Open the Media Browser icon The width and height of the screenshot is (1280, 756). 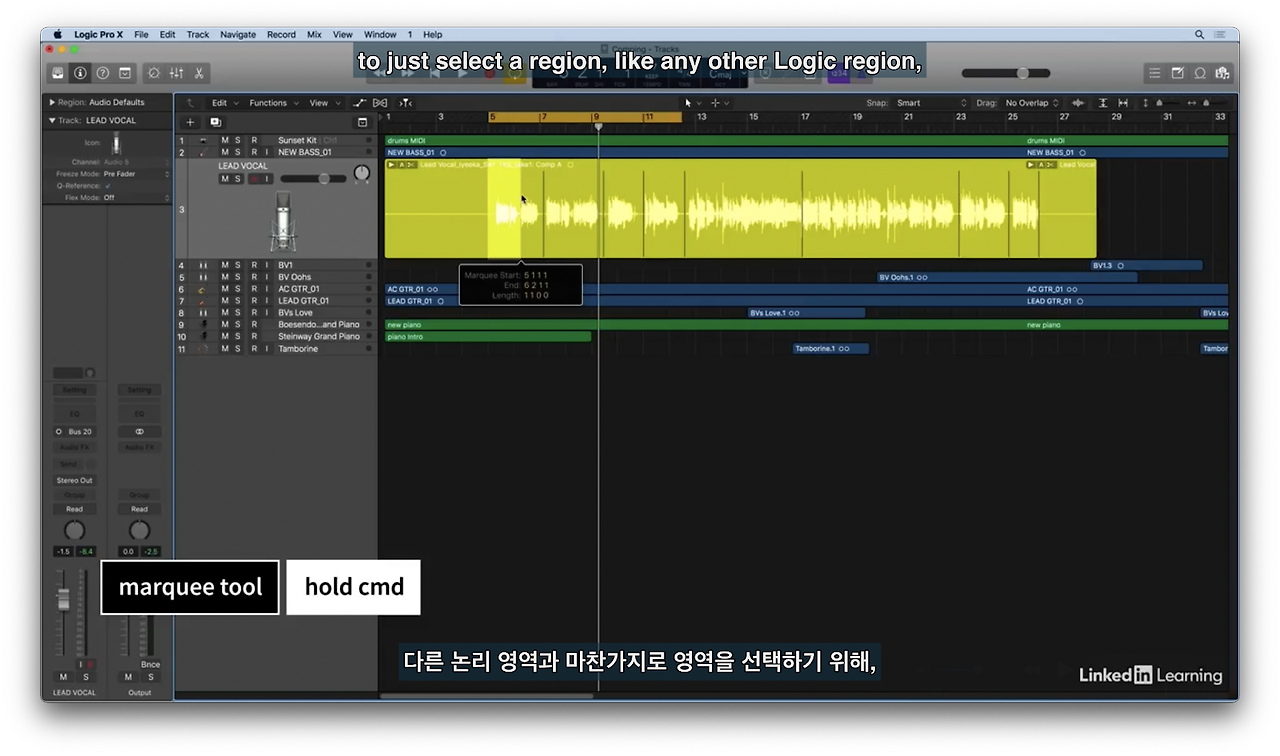1222,73
